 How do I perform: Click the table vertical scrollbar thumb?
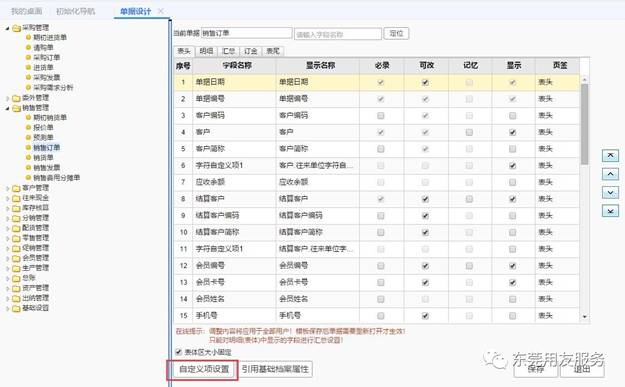click(584, 124)
